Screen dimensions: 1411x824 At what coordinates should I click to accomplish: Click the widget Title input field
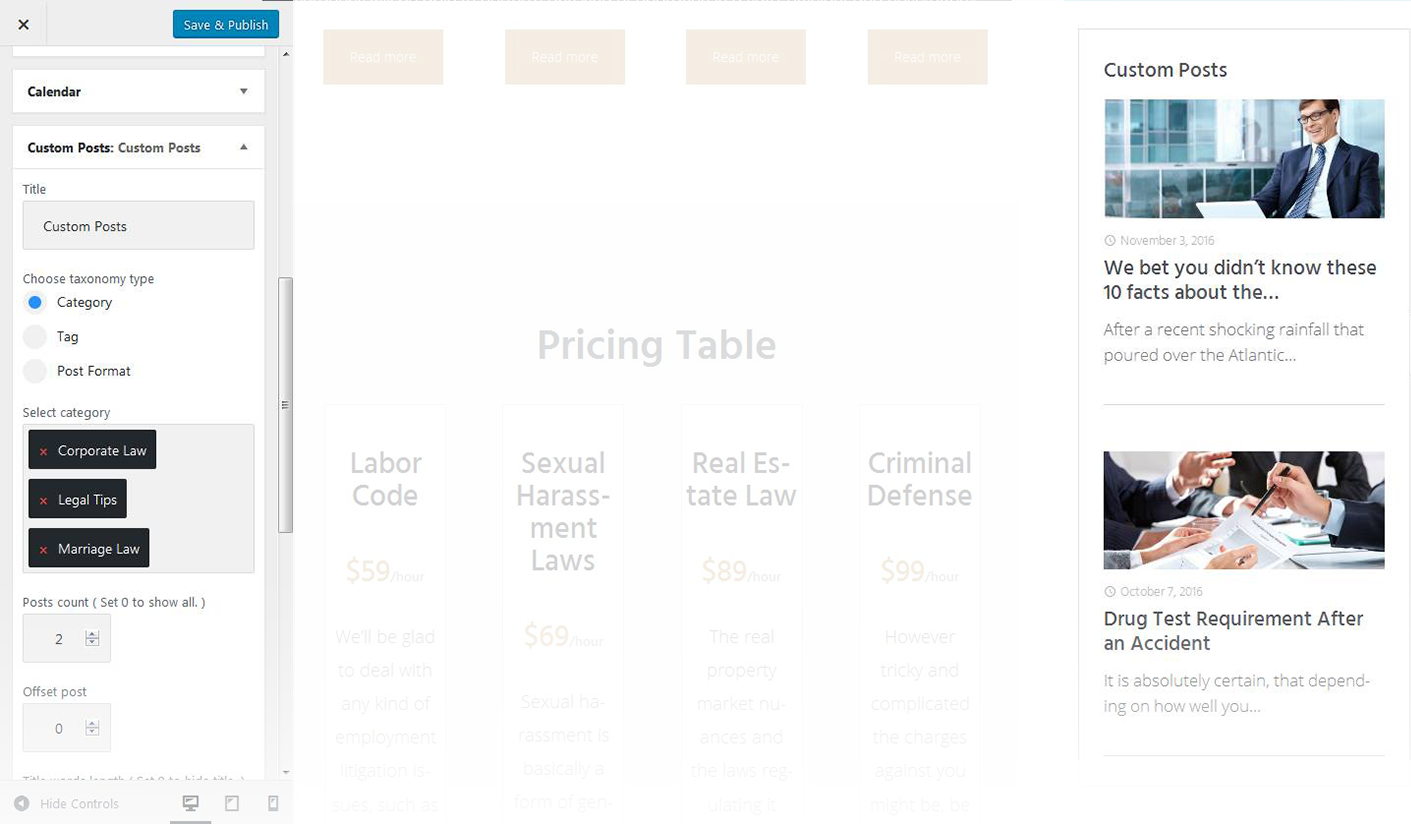(x=138, y=226)
